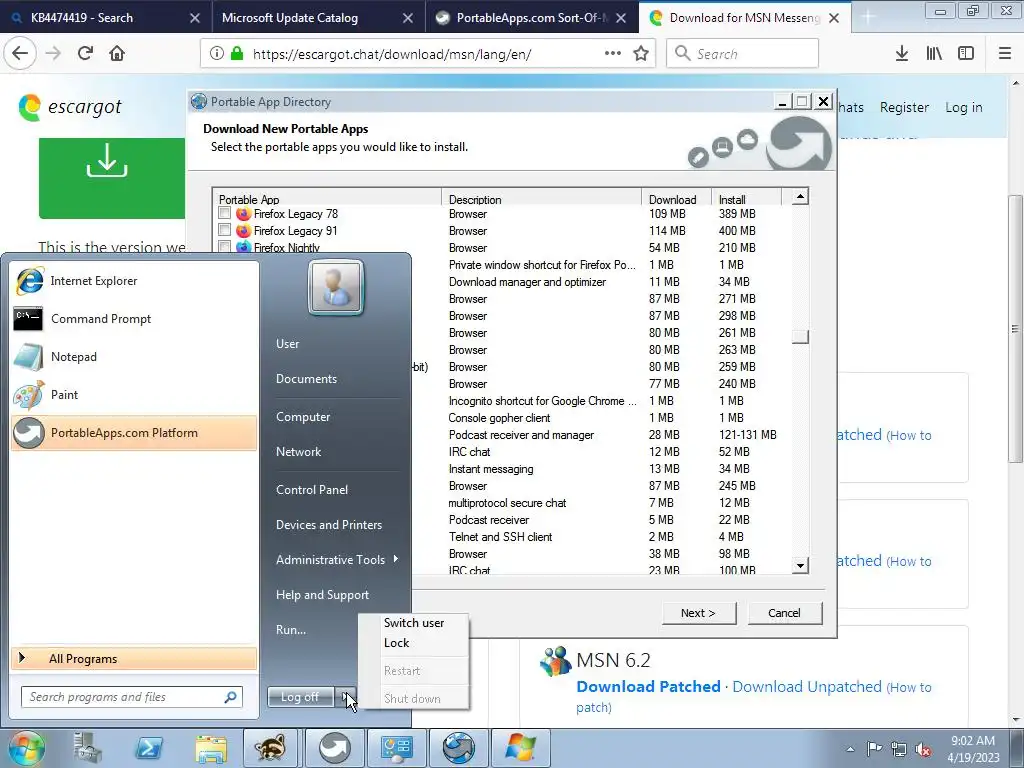Viewport: 1024px width, 768px height.
Task: Bookmark this page with the star
Action: click(641, 54)
